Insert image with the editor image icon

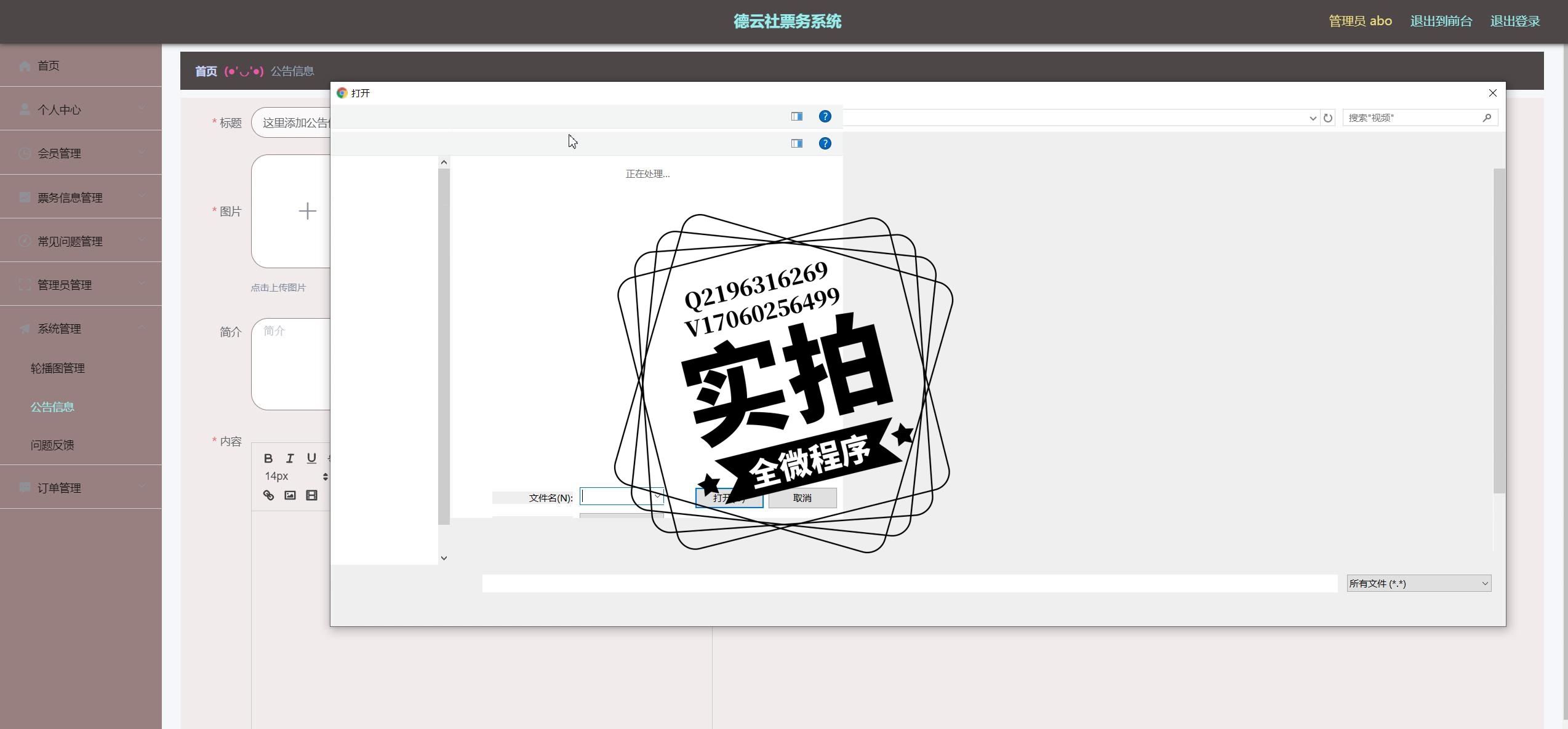pyautogui.click(x=290, y=495)
